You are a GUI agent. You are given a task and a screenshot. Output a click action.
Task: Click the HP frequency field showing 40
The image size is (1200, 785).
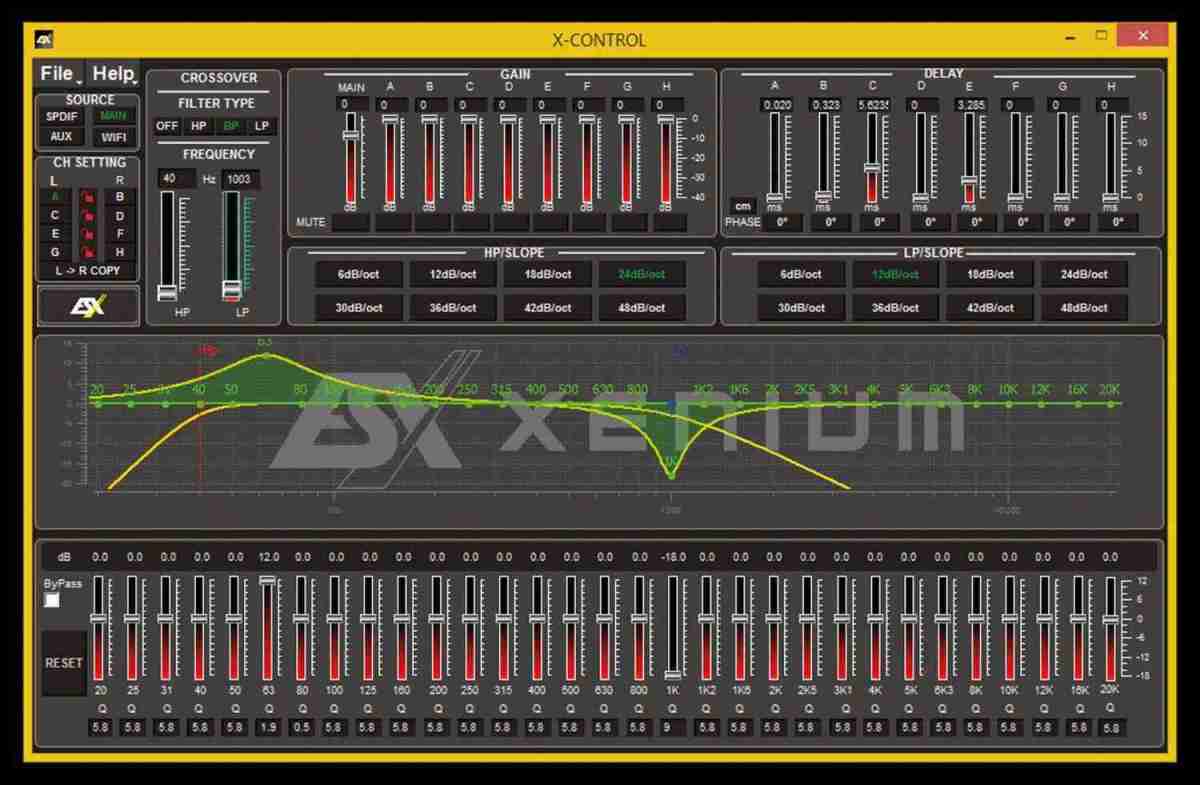pyautogui.click(x=177, y=178)
